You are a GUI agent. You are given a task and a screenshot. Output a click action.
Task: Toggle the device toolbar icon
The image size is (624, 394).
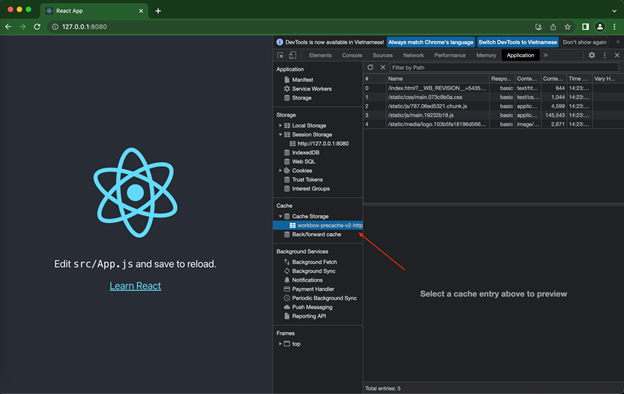(292, 55)
